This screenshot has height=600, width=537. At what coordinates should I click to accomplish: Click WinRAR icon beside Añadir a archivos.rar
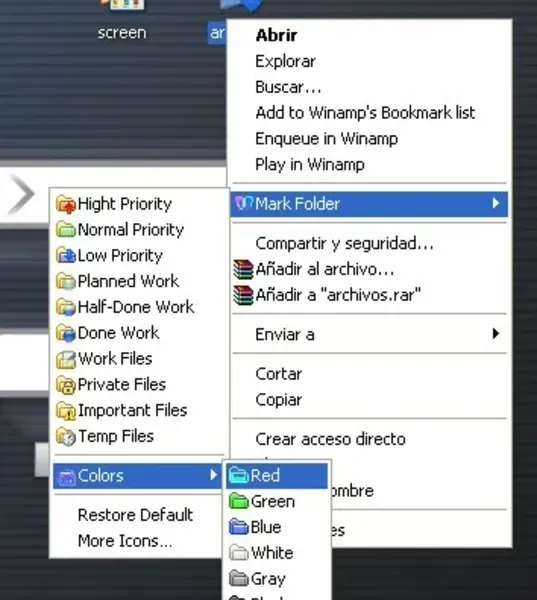tap(243, 295)
